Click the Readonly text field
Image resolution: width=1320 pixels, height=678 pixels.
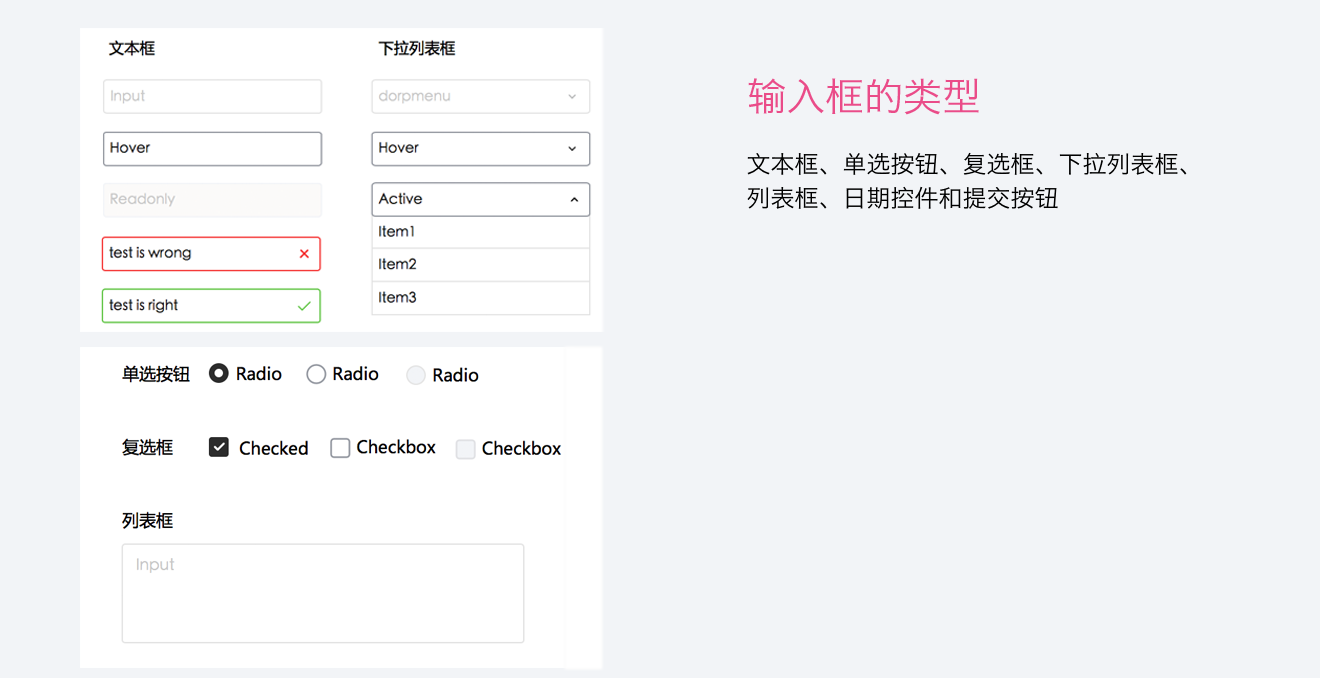(x=212, y=200)
